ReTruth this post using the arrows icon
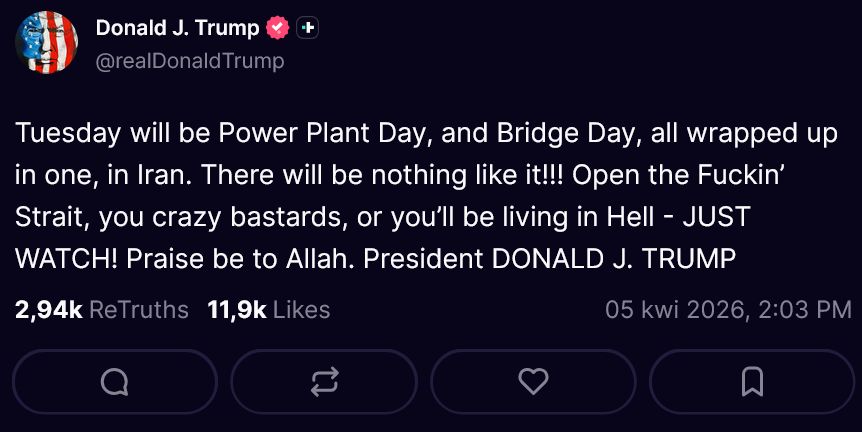Viewport: 862px width, 432px height. point(325,381)
